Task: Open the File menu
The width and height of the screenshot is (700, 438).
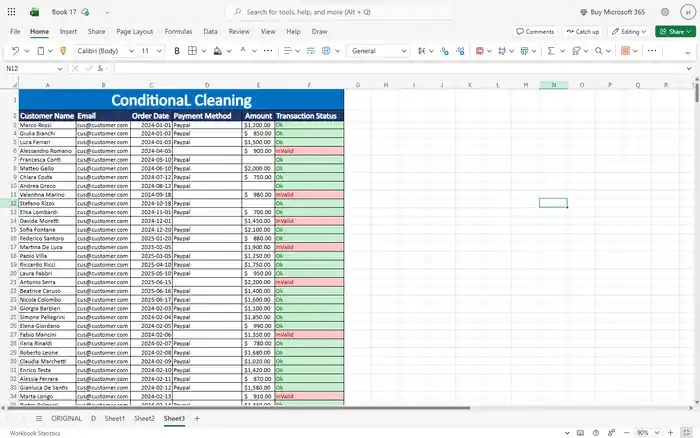Action: [x=15, y=32]
